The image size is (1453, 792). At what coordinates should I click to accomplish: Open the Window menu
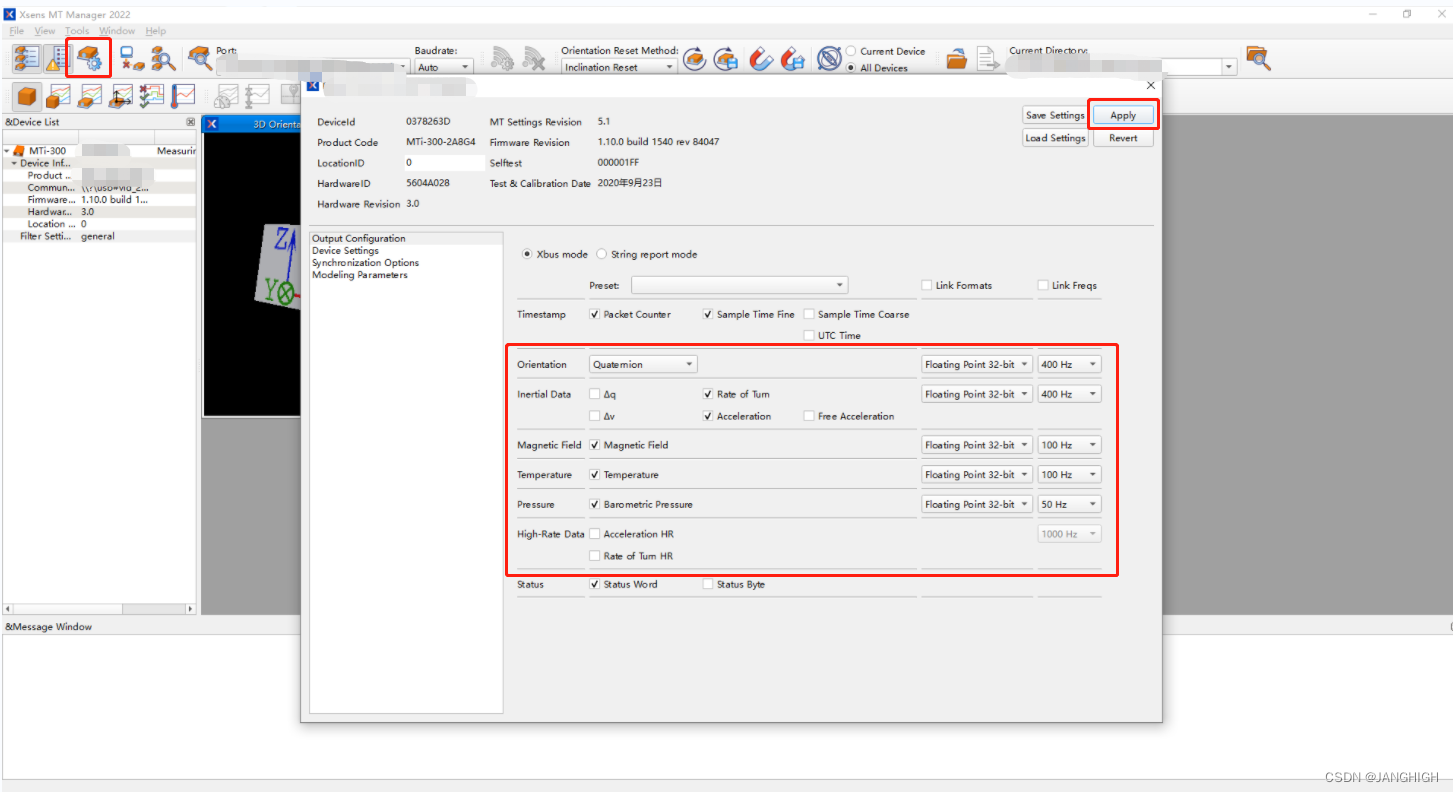point(117,31)
